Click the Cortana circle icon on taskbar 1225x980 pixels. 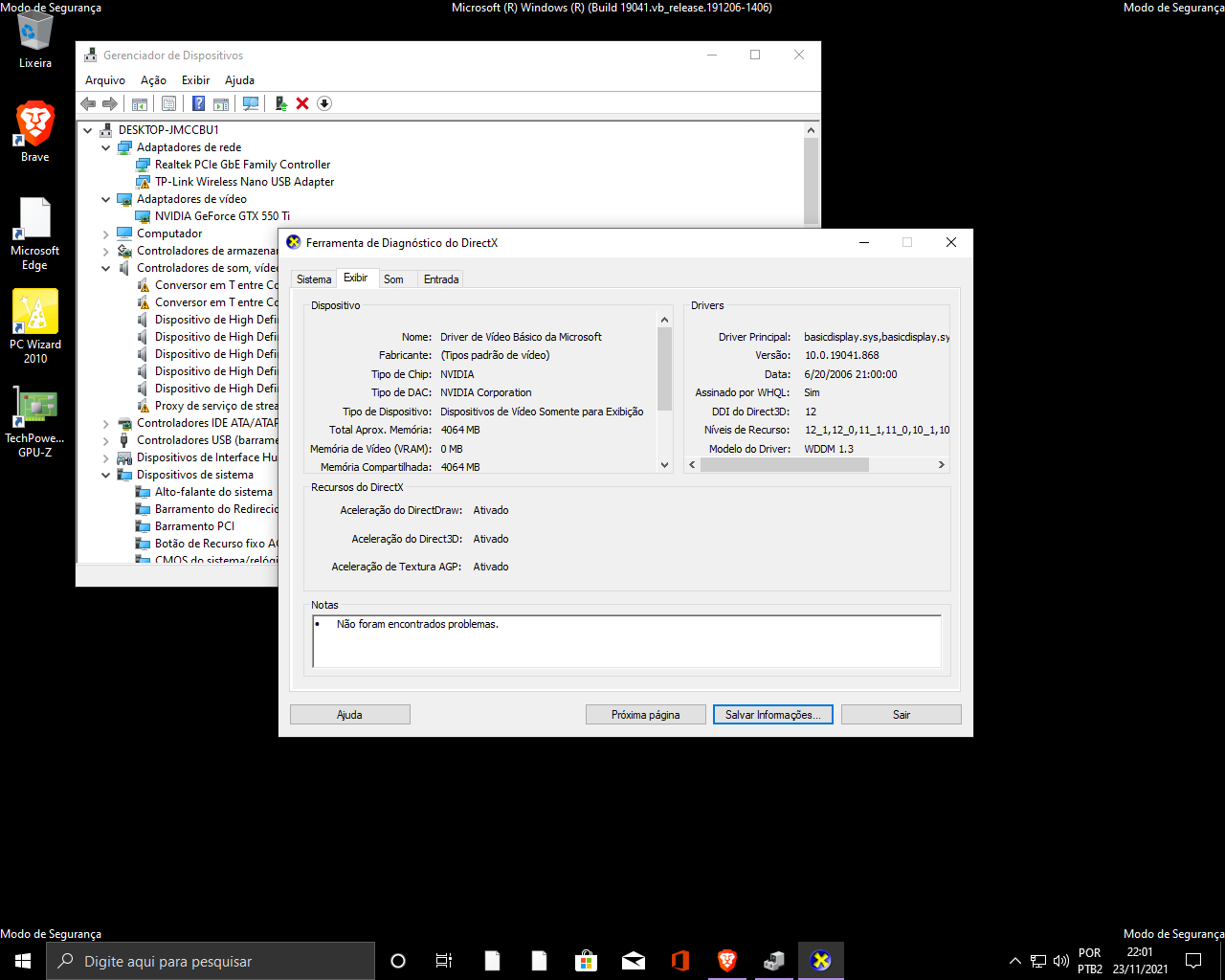[398, 961]
